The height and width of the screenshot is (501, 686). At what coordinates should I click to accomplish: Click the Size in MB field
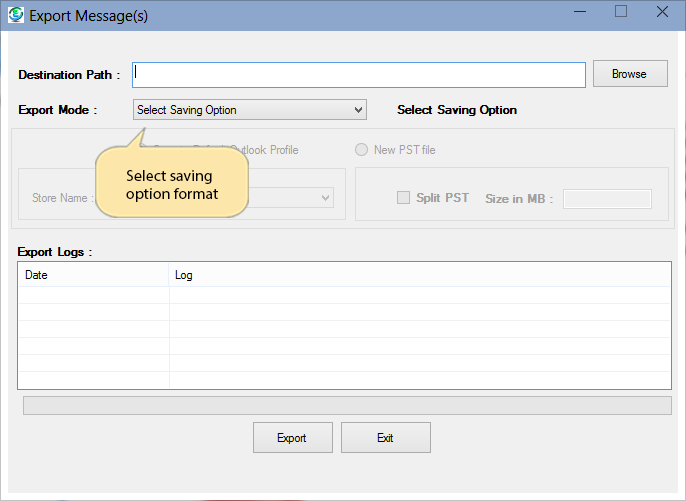[x=607, y=198]
